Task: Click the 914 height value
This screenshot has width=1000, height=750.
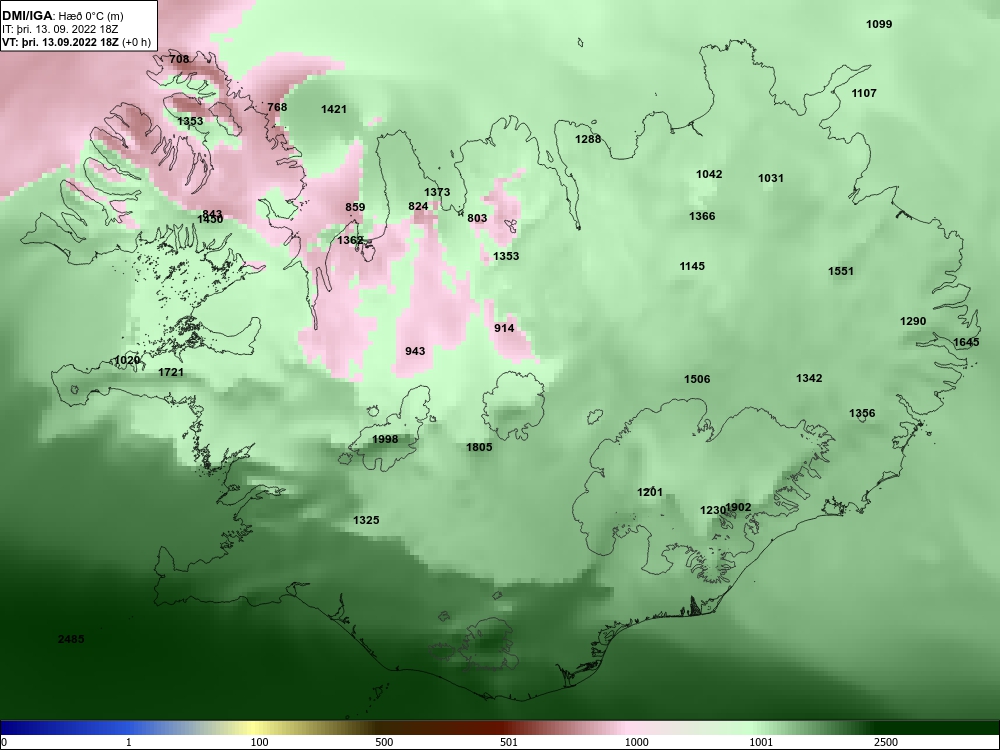Action: pos(504,328)
